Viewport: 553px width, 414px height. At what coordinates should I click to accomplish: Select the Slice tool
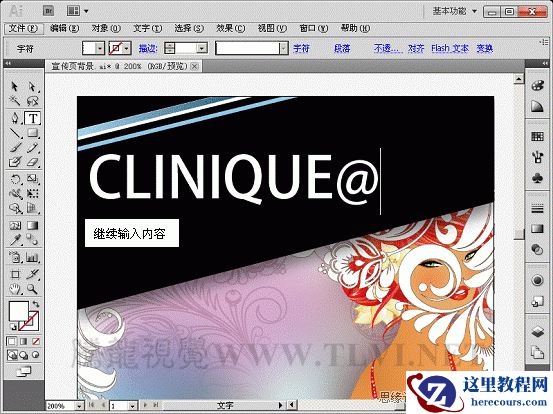[x=32, y=274]
